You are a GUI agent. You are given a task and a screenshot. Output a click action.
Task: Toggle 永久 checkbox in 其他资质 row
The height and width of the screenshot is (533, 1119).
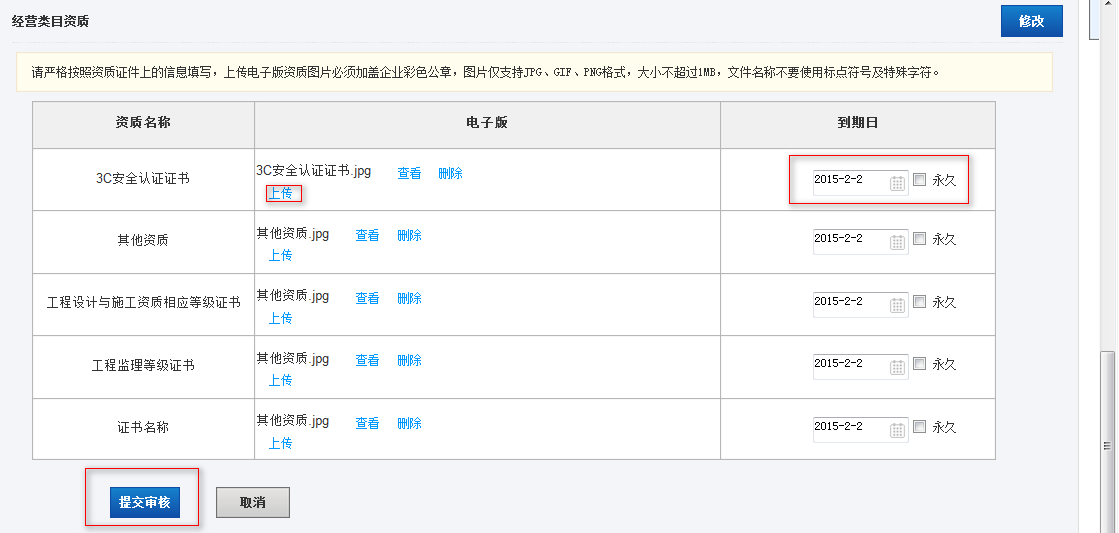pos(919,239)
